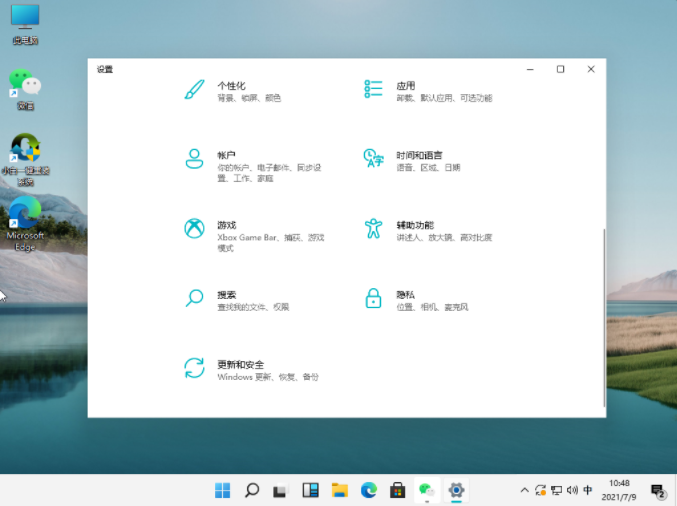677x506 pixels.
Task: Open the 隐私 (Privacy) lock settings
Action: (x=405, y=299)
